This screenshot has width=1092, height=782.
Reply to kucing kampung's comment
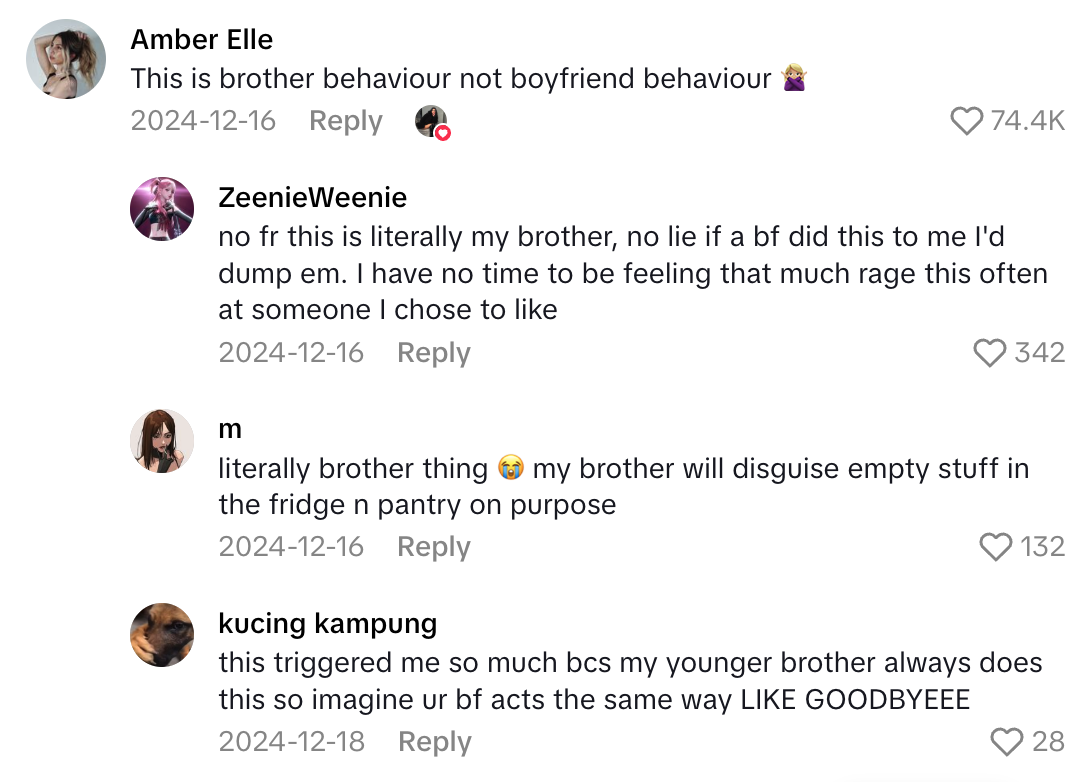click(x=435, y=741)
